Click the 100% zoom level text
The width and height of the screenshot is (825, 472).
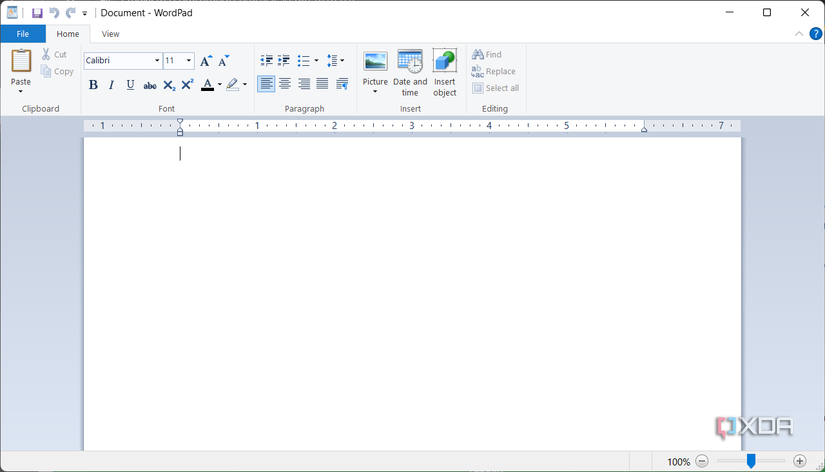point(678,462)
